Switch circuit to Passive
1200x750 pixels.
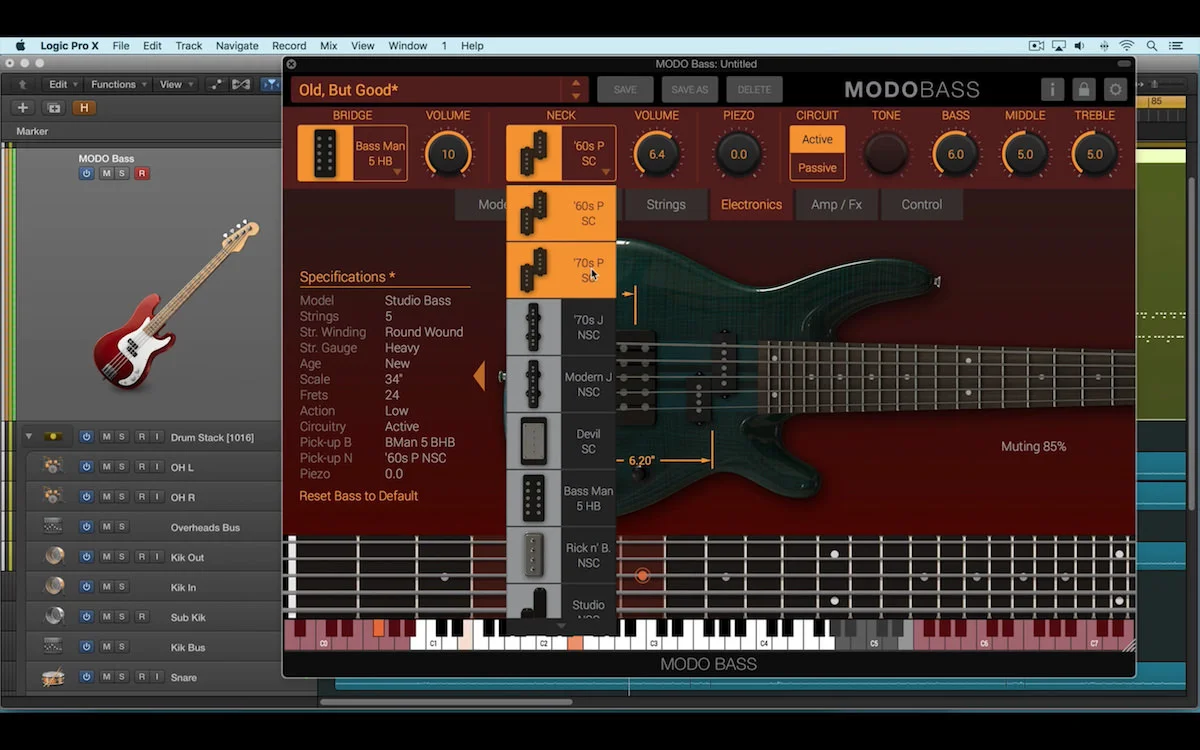click(x=817, y=168)
